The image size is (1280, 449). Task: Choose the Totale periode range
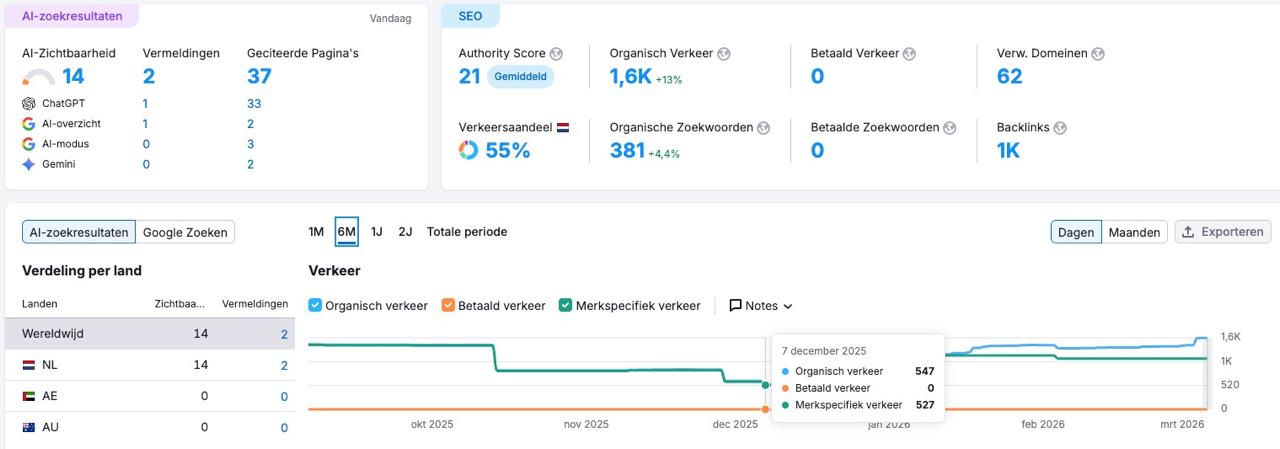click(466, 232)
